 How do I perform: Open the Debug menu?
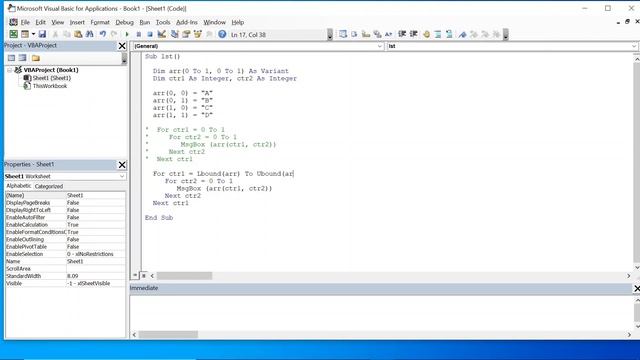click(x=124, y=22)
